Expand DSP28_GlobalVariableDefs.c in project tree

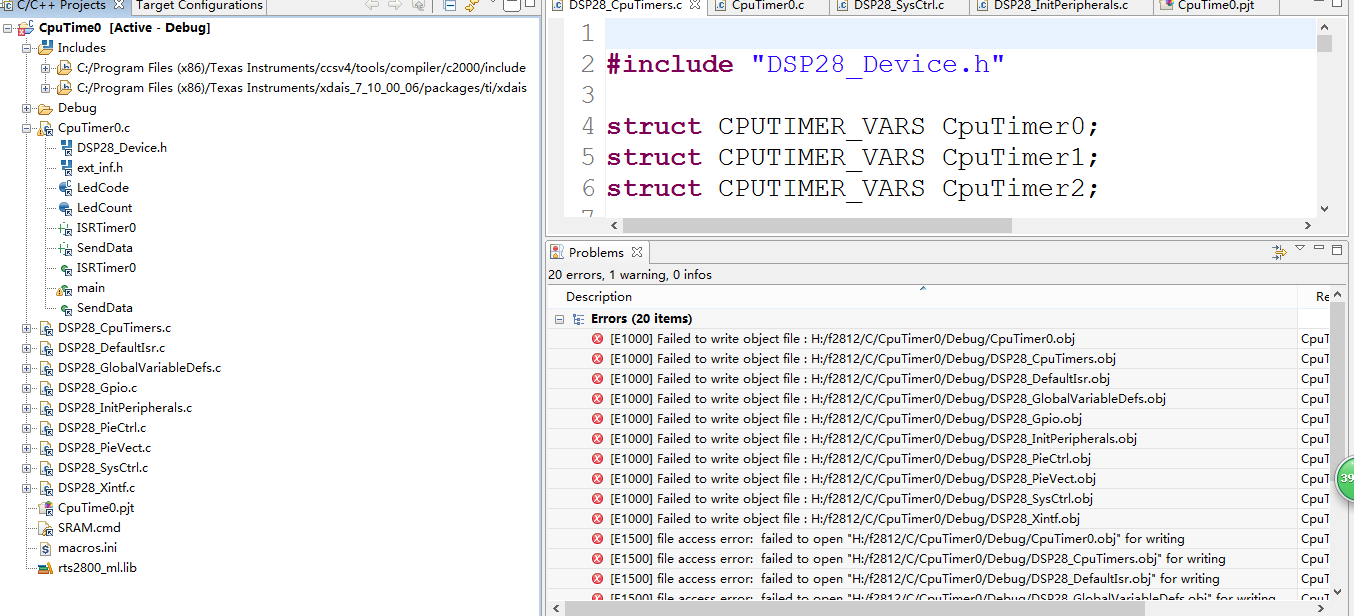coord(27,368)
